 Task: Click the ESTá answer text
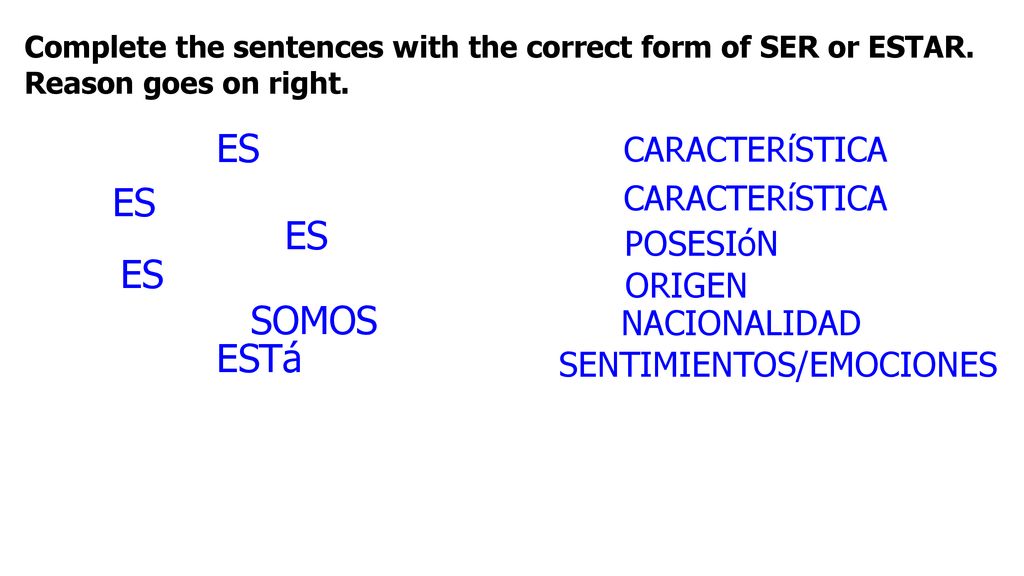(x=259, y=359)
